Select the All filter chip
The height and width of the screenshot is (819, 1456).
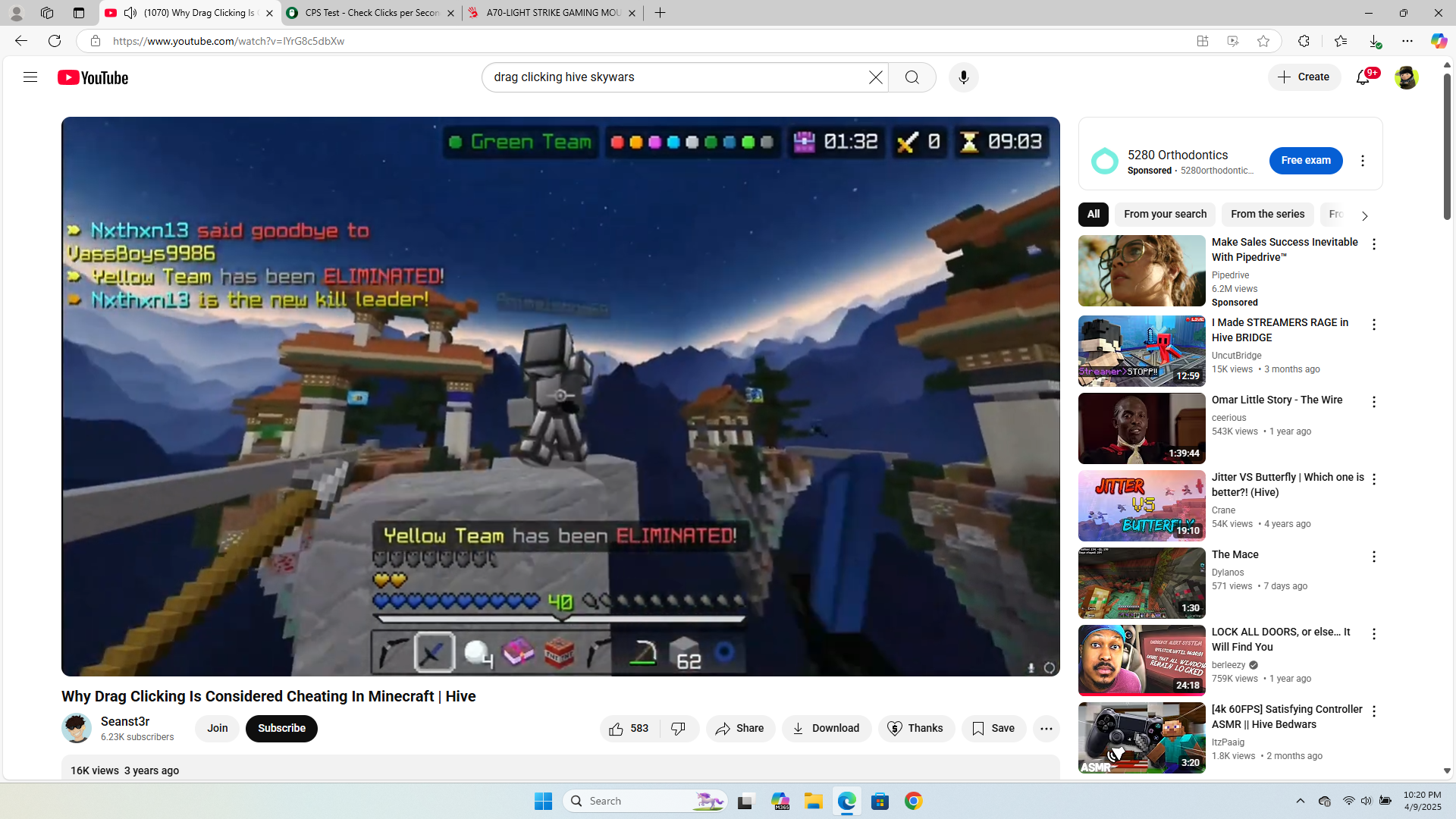1094,215
